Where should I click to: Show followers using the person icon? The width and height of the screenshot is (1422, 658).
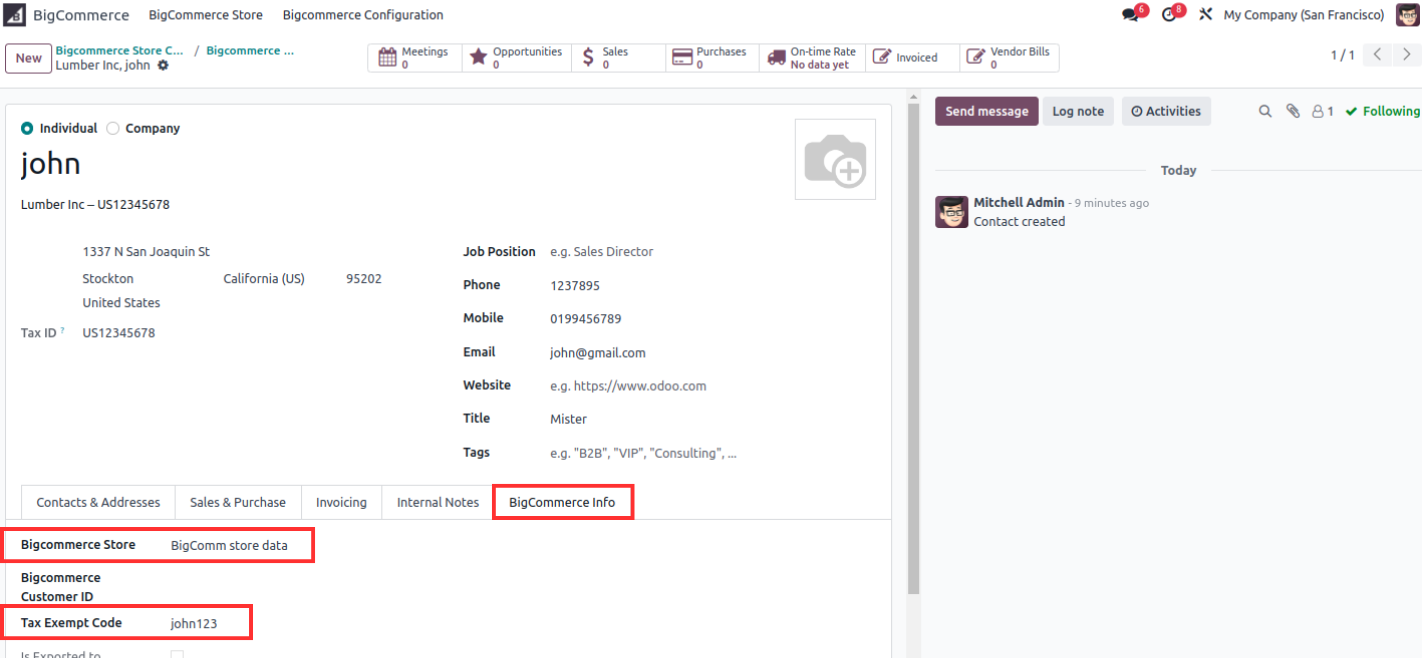coord(1323,111)
